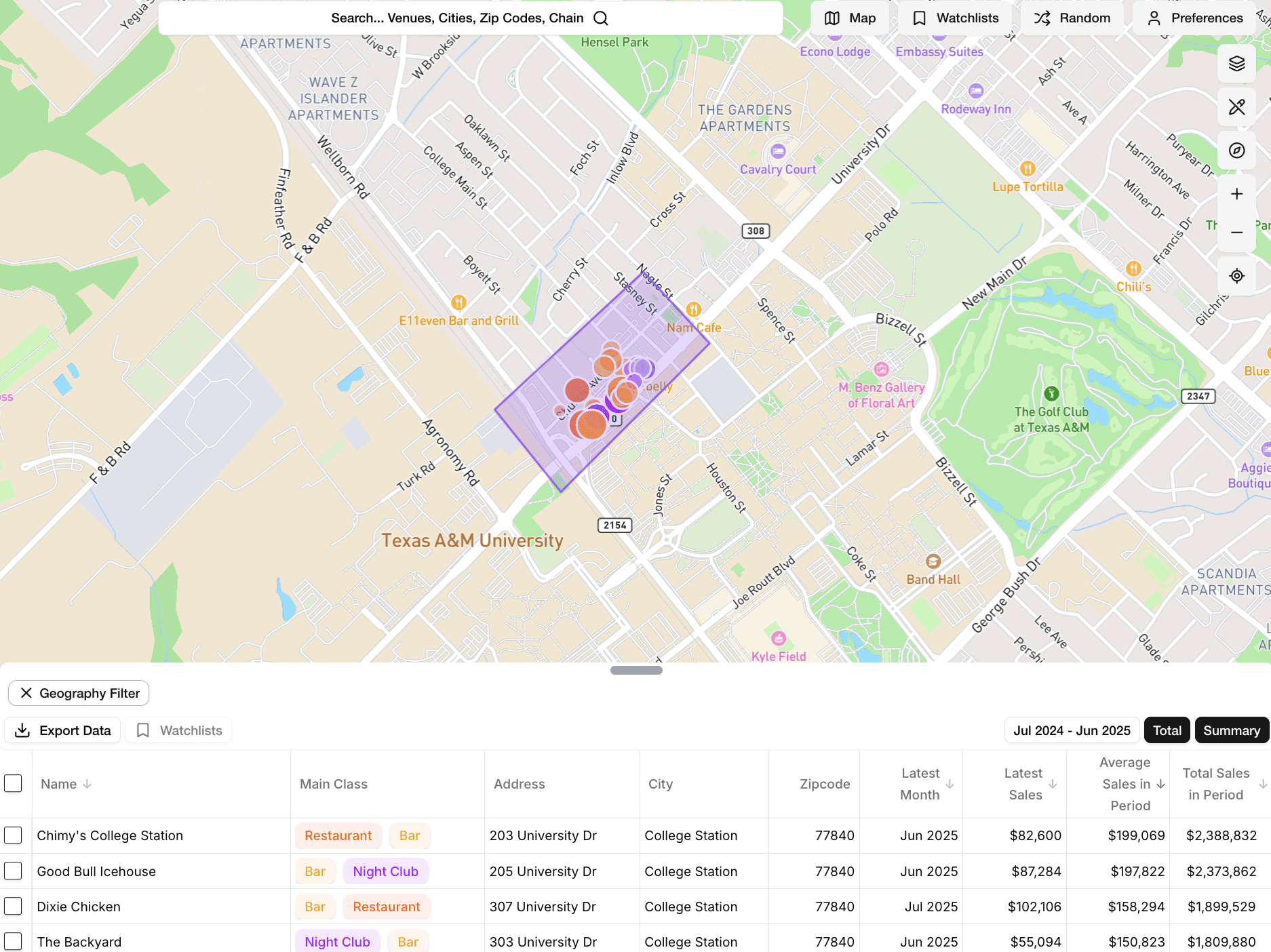Image resolution: width=1271 pixels, height=952 pixels.
Task: Change the Jul 2024 - Jun 2025 date range
Action: click(1072, 730)
